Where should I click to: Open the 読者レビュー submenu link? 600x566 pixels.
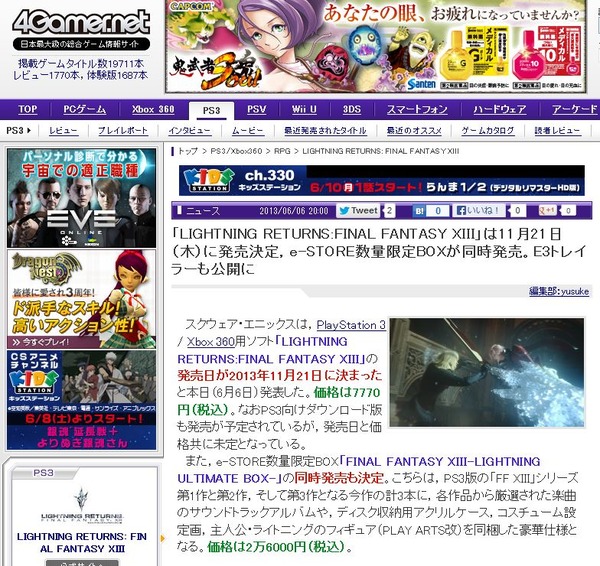click(x=557, y=131)
